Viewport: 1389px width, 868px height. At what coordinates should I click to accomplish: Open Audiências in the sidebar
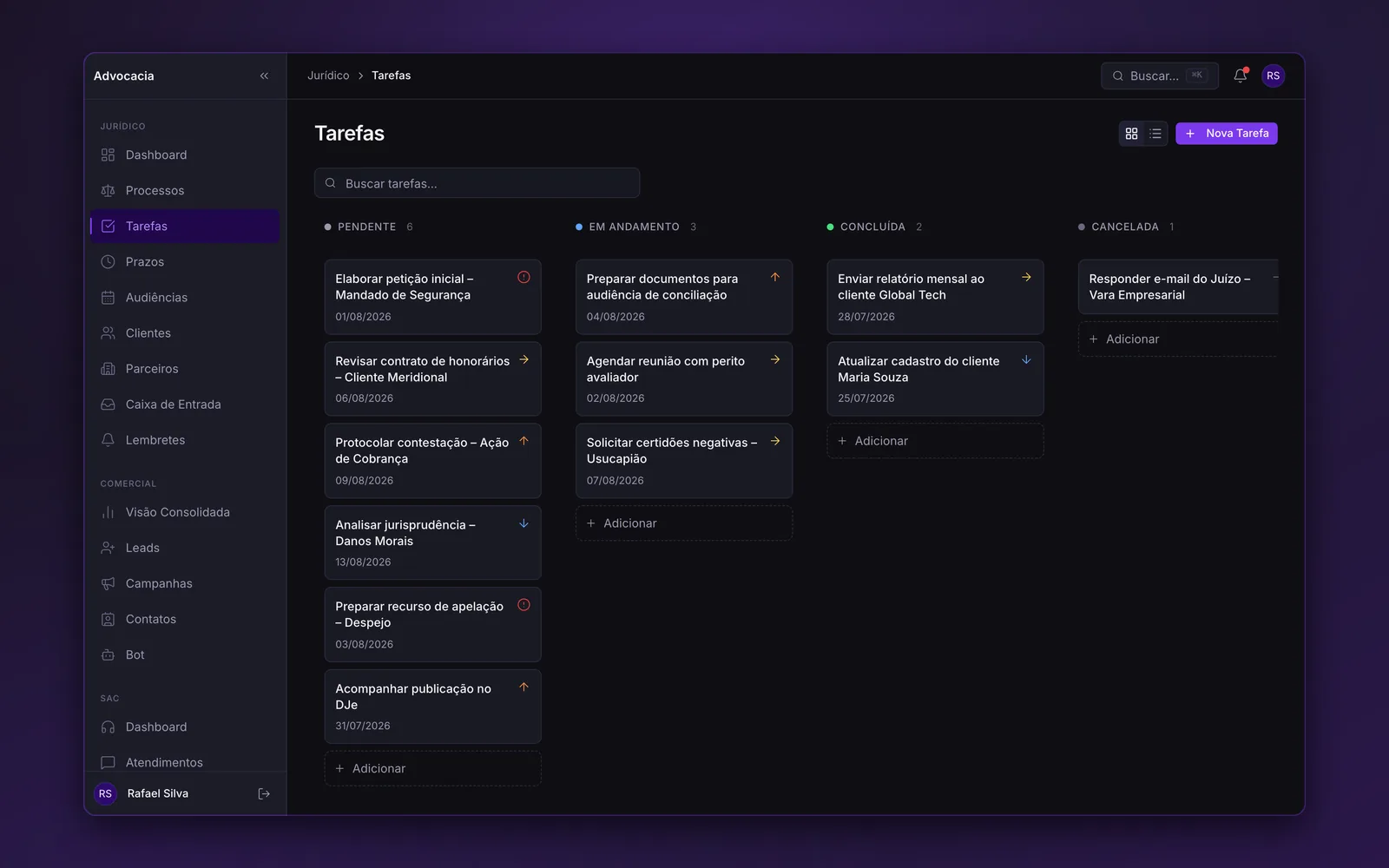tap(185, 297)
